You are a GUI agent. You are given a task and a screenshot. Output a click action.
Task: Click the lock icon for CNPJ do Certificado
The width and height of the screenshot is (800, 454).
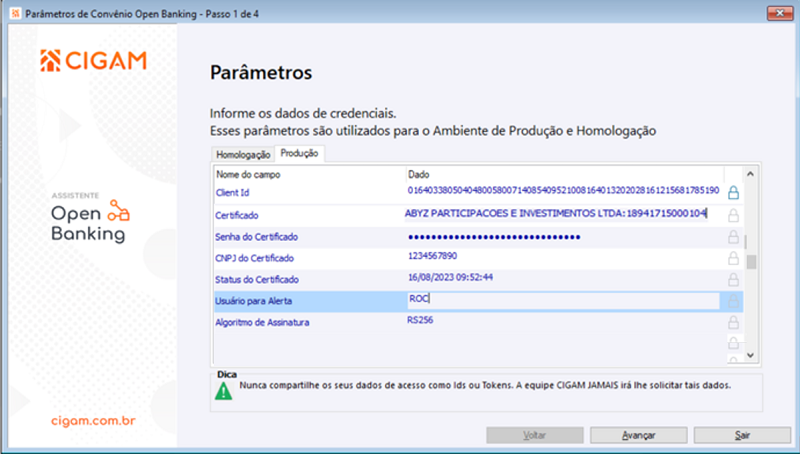click(x=733, y=258)
